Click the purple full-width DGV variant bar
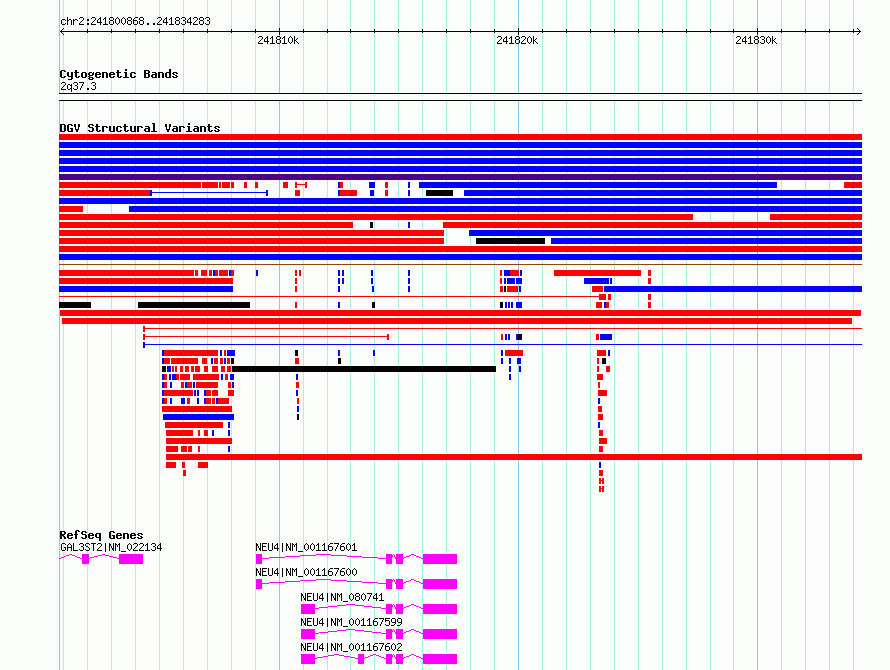The image size is (890, 670). point(460,177)
